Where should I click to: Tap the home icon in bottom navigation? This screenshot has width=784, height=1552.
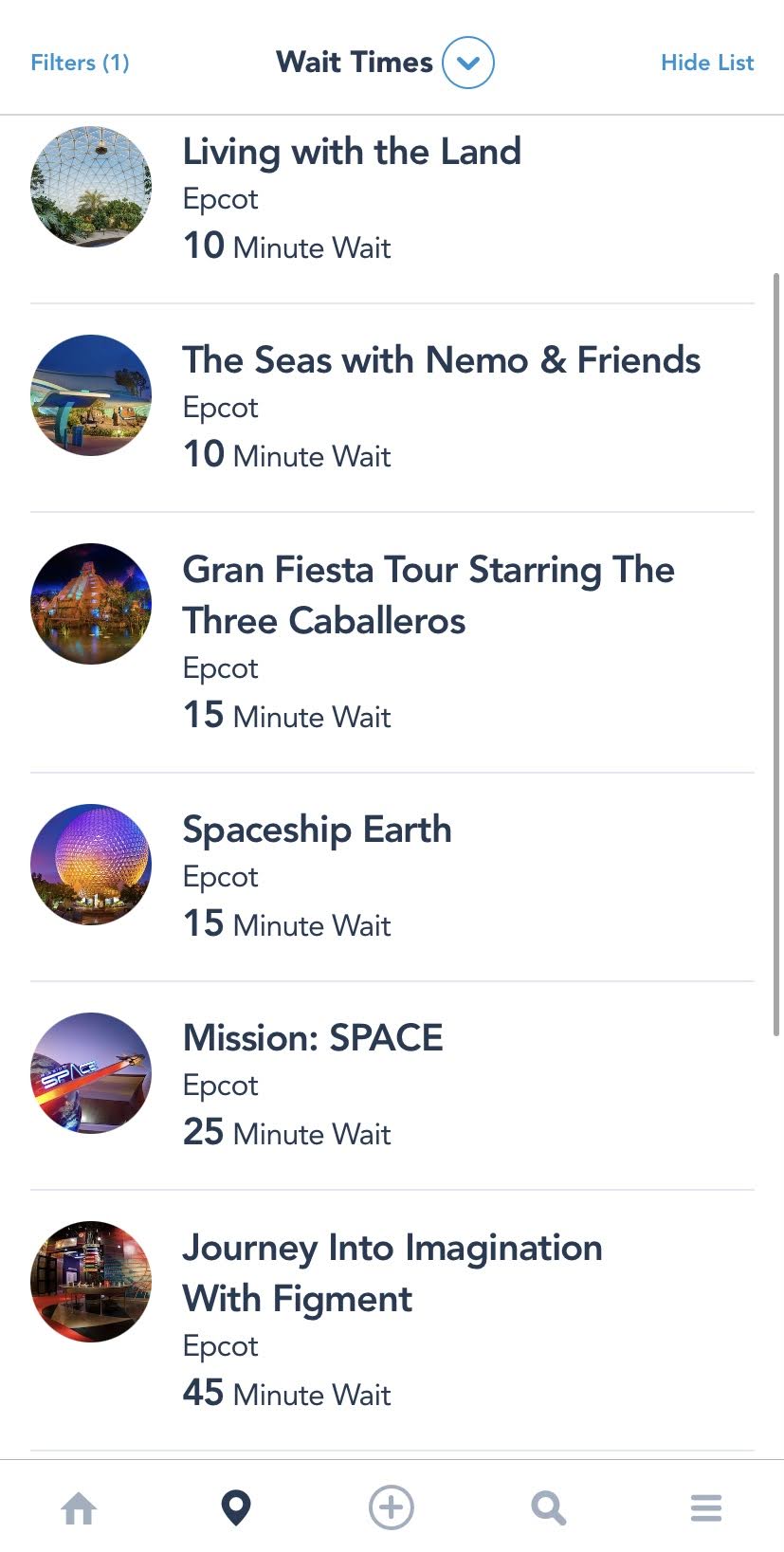point(79,1507)
